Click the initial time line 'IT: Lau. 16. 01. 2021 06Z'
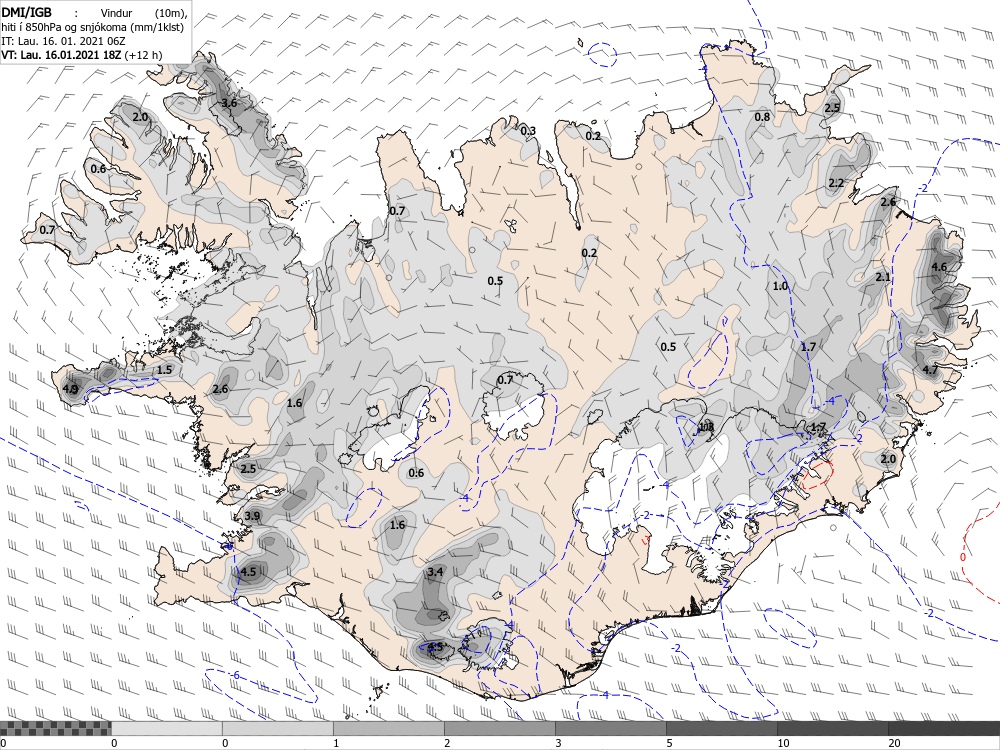 tap(63, 41)
